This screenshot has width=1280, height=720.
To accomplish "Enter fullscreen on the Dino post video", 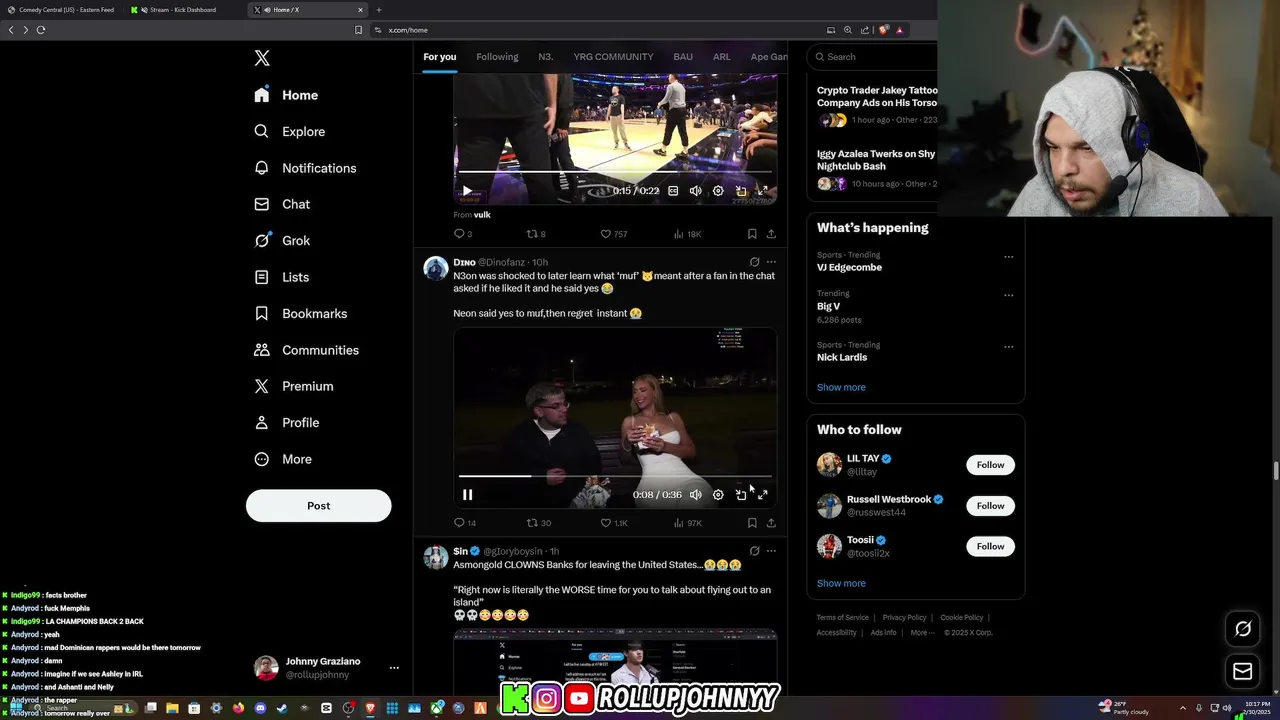I will (762, 494).
